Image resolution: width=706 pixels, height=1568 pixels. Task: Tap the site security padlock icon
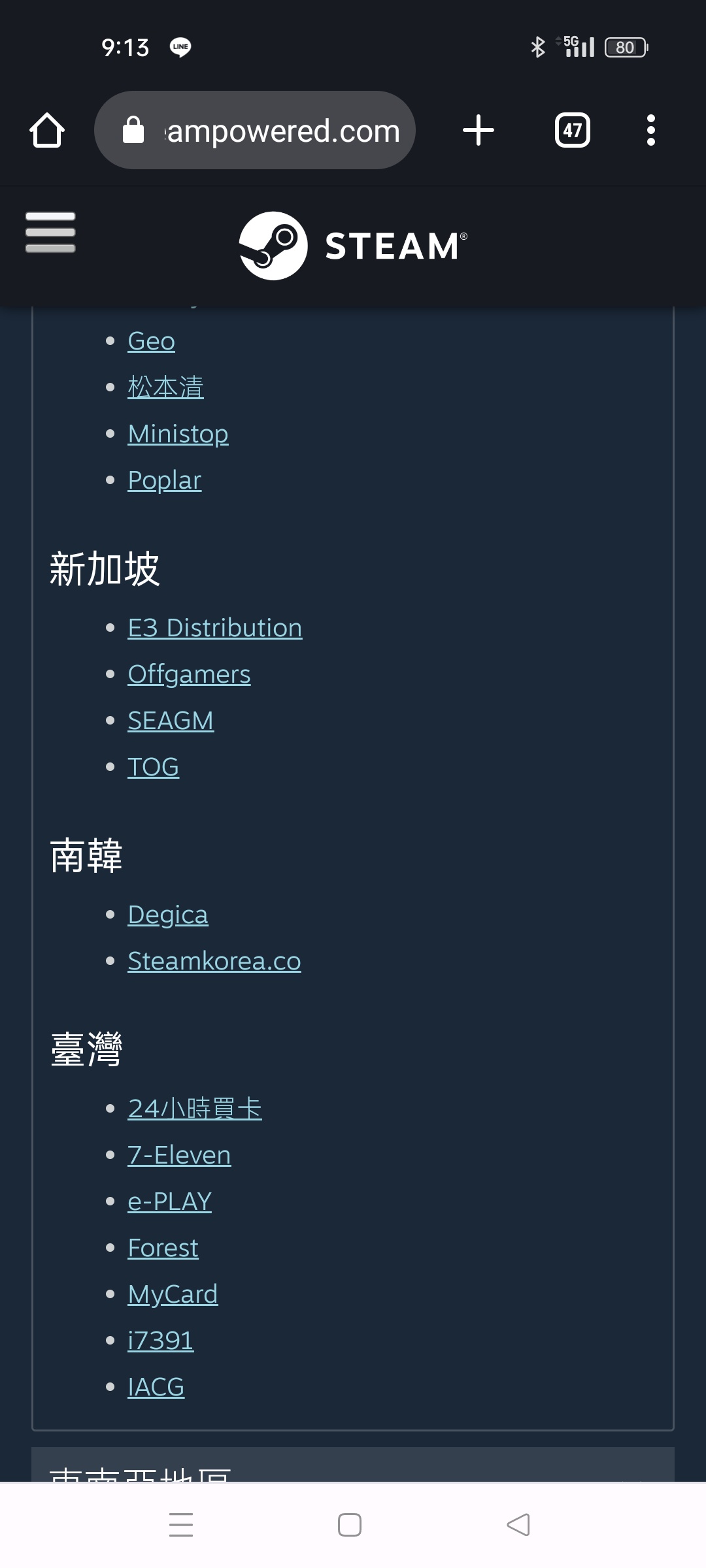click(133, 130)
